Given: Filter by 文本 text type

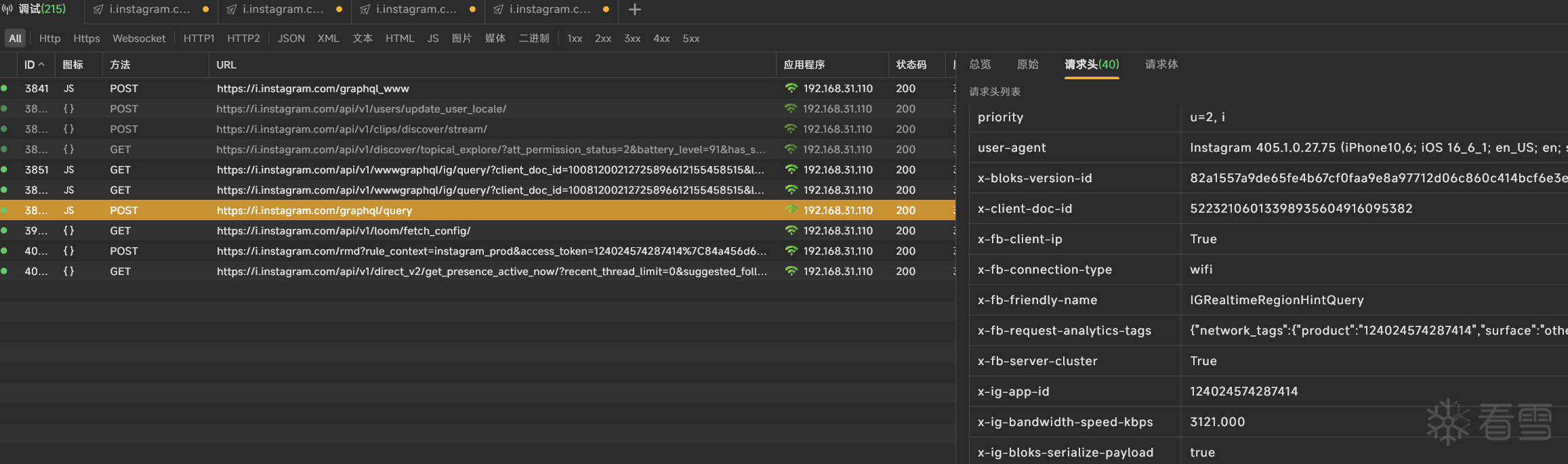Looking at the screenshot, I should coord(363,39).
